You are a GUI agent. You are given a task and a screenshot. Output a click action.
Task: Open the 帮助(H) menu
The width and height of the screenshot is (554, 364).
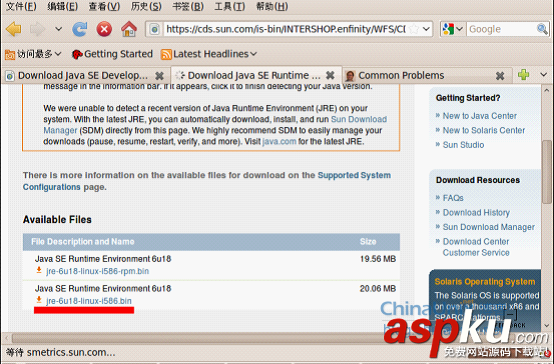click(x=272, y=6)
